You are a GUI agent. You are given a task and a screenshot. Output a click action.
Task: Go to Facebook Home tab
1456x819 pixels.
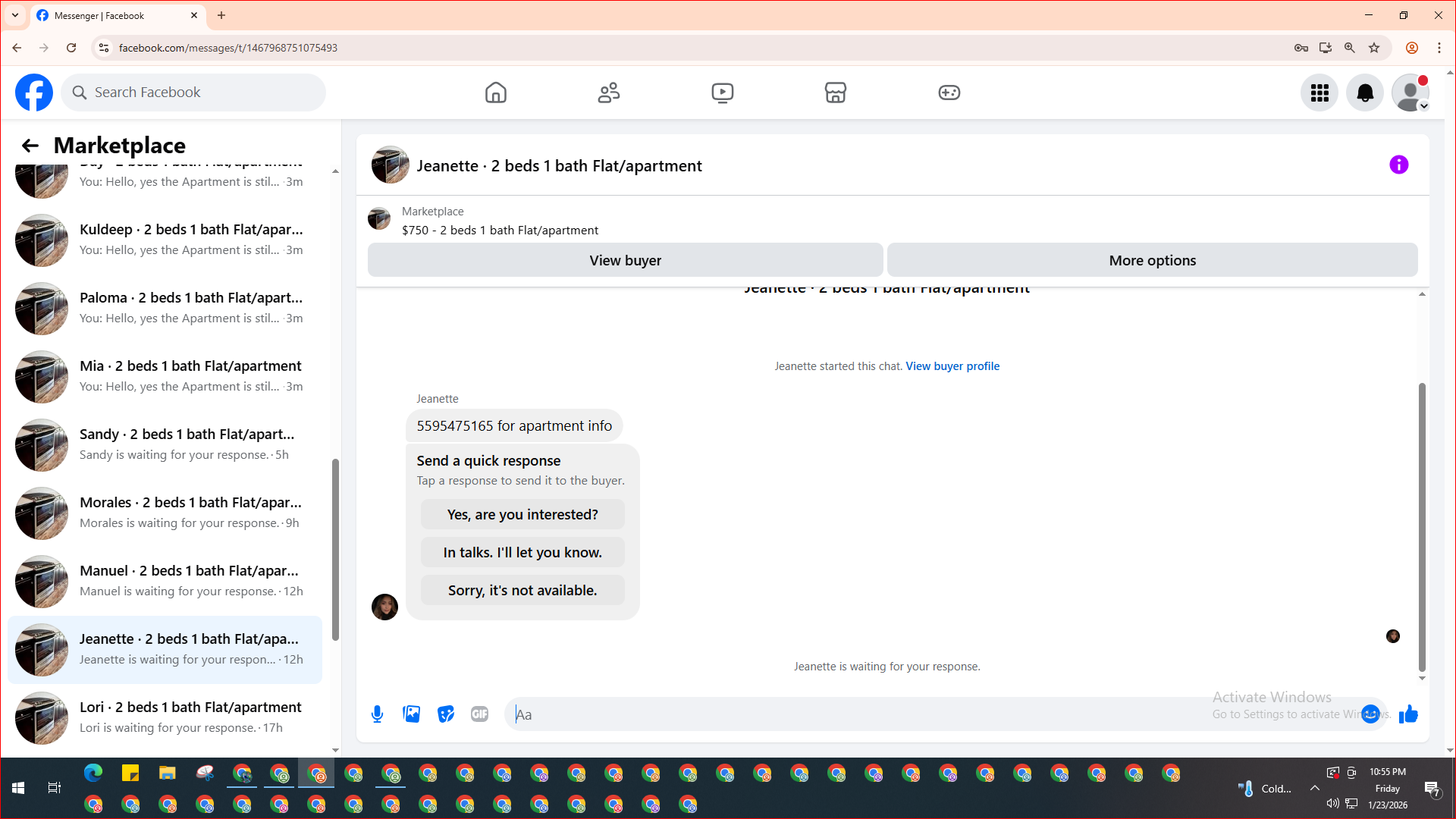[495, 93]
